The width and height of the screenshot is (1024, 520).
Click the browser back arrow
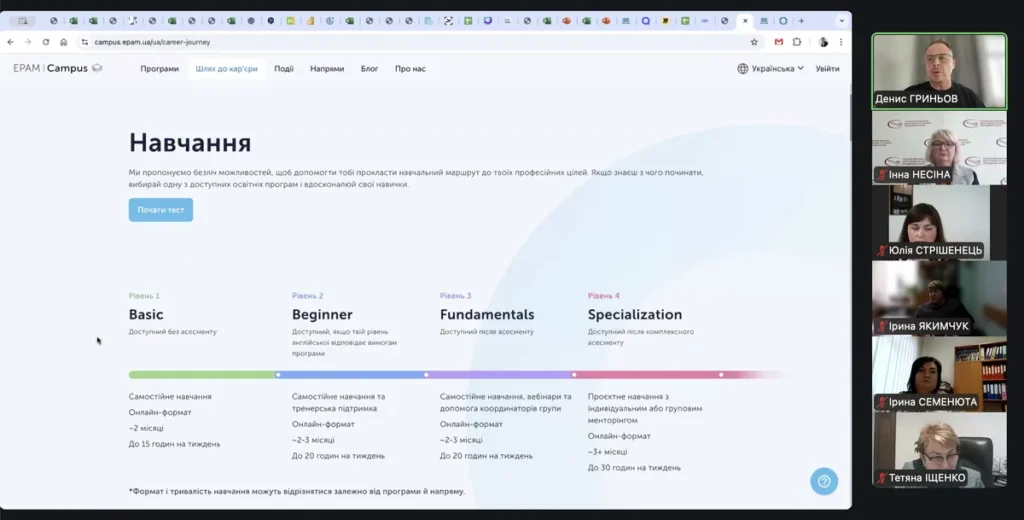(x=10, y=42)
